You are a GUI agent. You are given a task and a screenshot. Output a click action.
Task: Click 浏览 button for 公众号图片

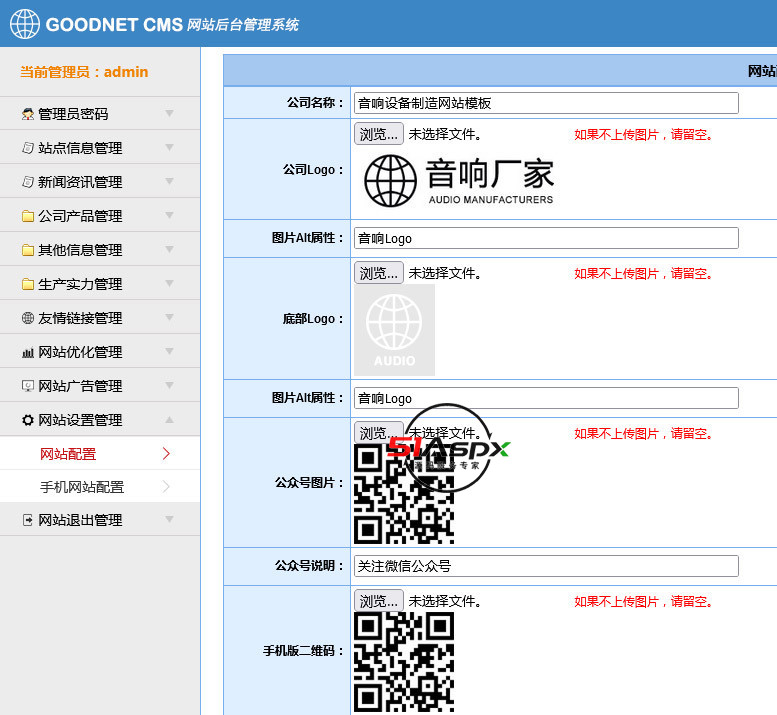(379, 433)
